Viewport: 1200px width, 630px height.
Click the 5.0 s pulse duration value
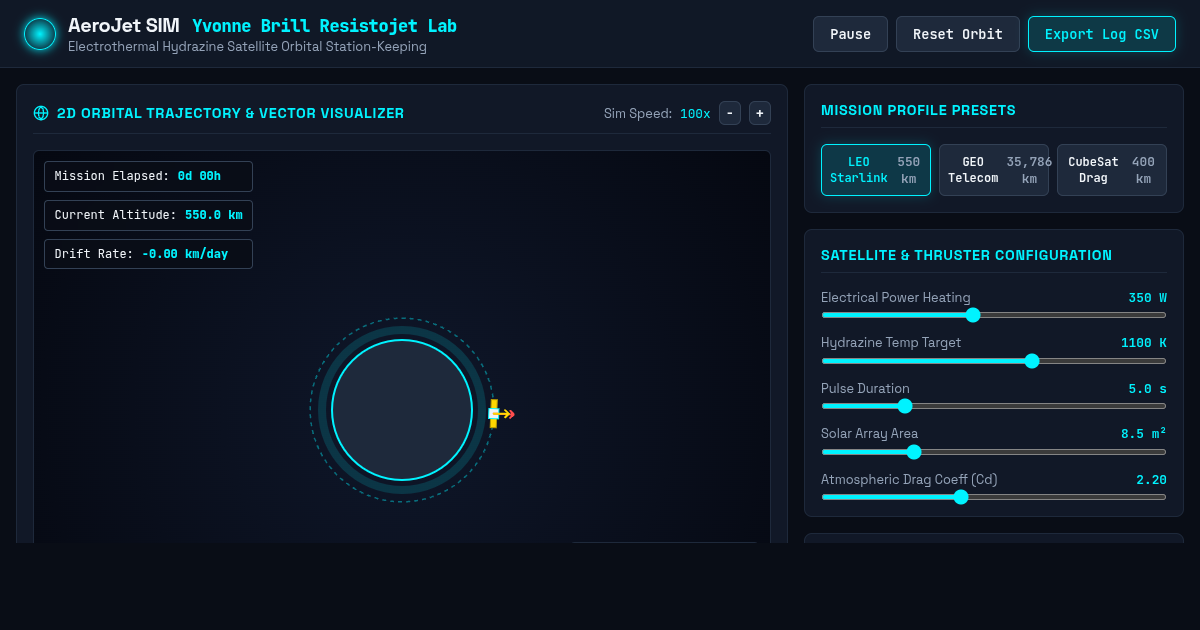1147,389
